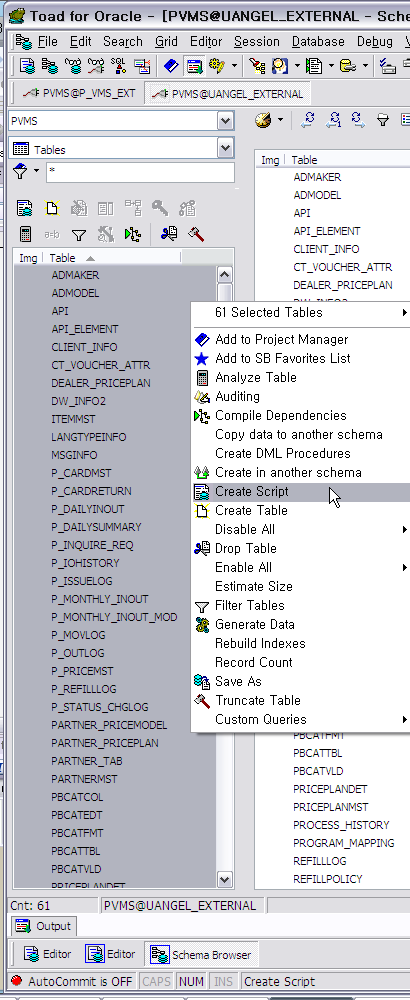Open dropdown arrow beside the palette icon
410x1000 pixels.
coord(280,120)
